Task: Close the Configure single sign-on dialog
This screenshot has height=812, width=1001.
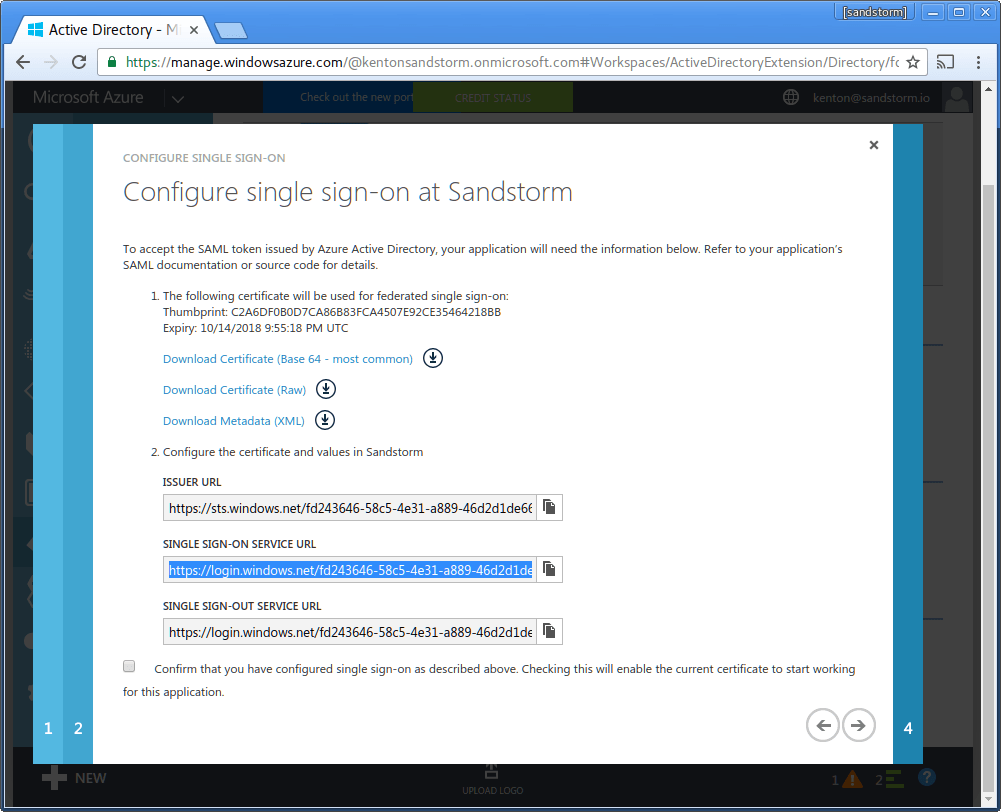Action: tap(874, 145)
